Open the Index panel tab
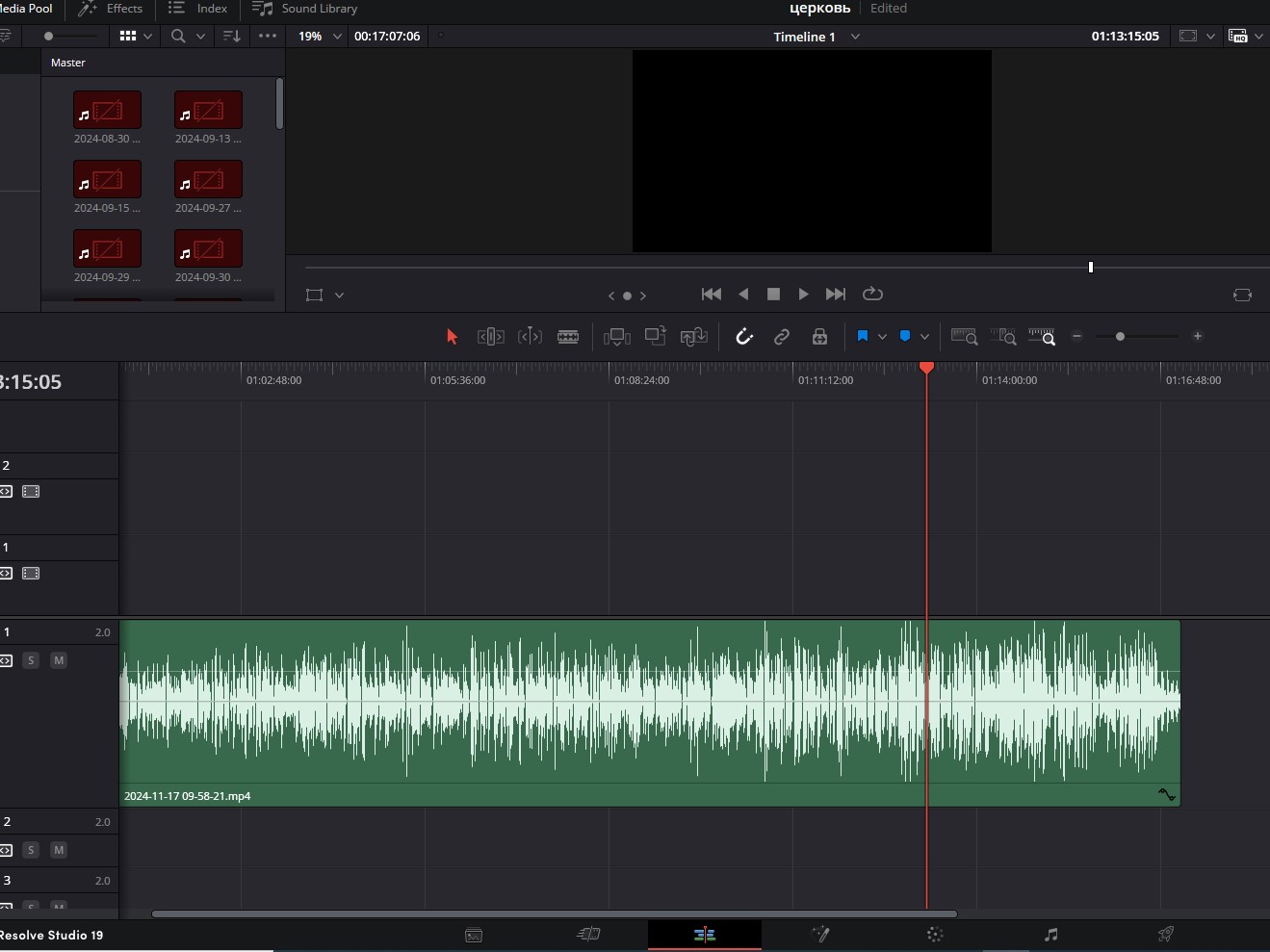 [197, 9]
